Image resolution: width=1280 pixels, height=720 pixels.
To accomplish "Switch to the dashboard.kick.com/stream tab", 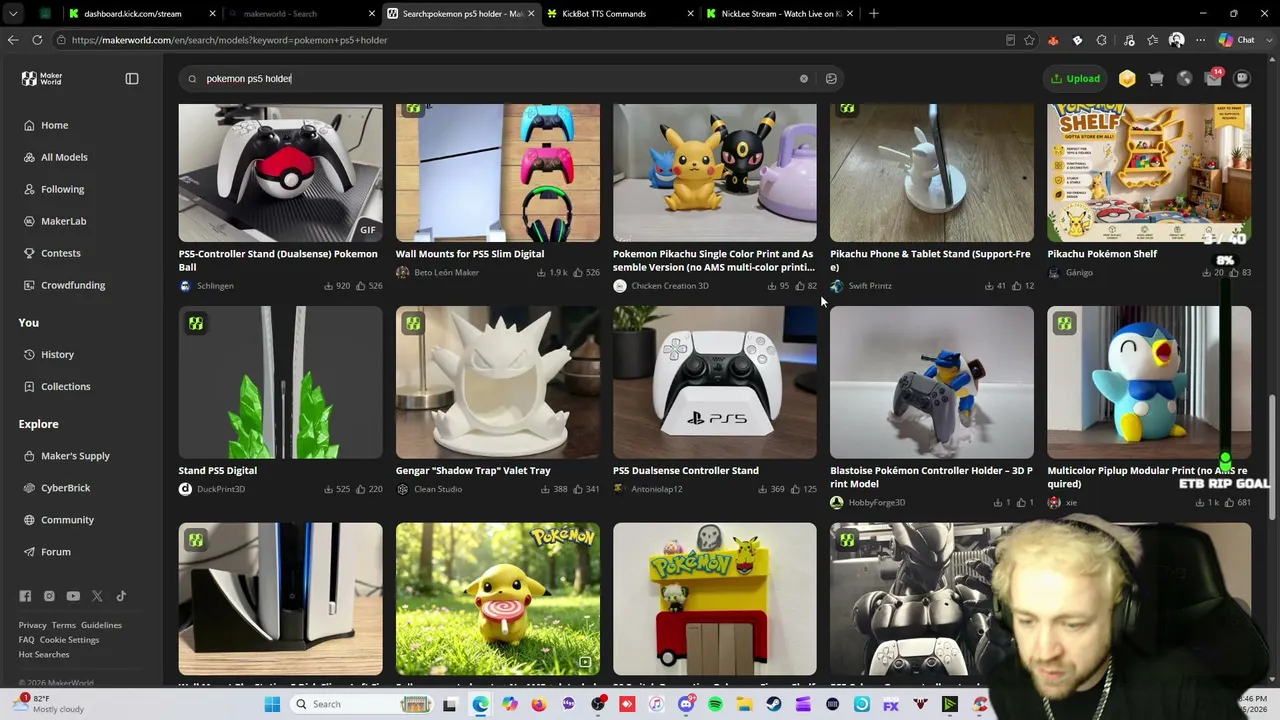I will [x=142, y=14].
